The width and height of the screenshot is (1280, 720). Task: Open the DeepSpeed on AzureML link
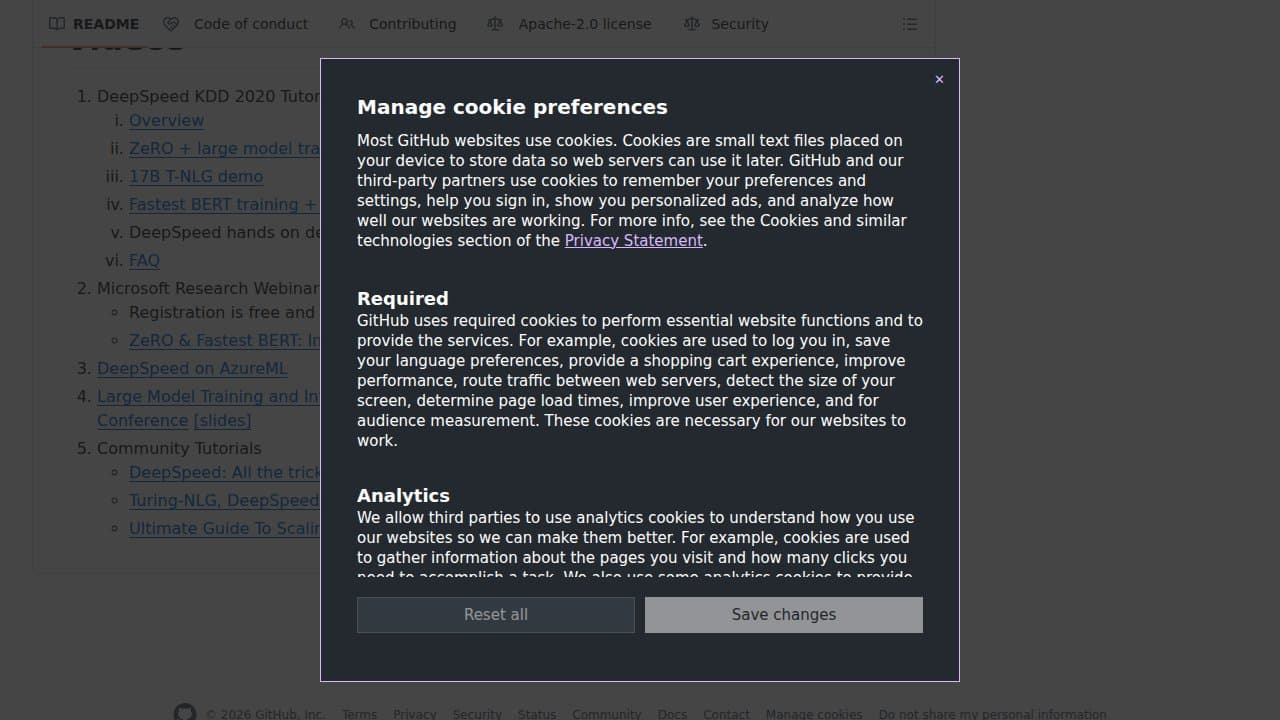pyautogui.click(x=192, y=369)
